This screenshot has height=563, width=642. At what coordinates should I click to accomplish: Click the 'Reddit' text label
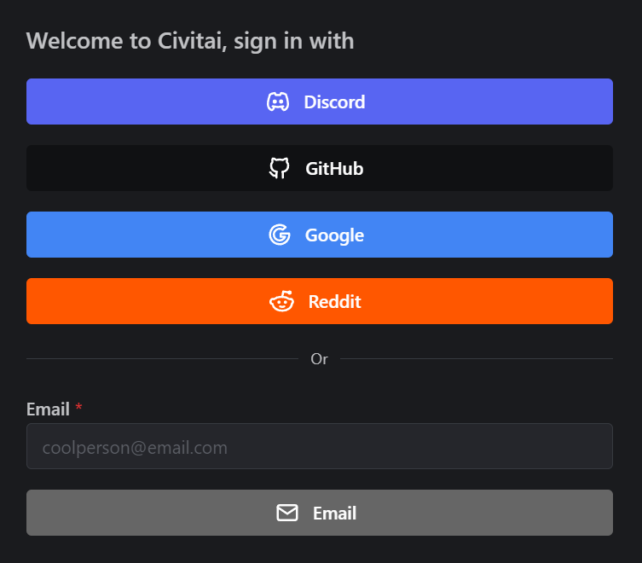coord(335,302)
